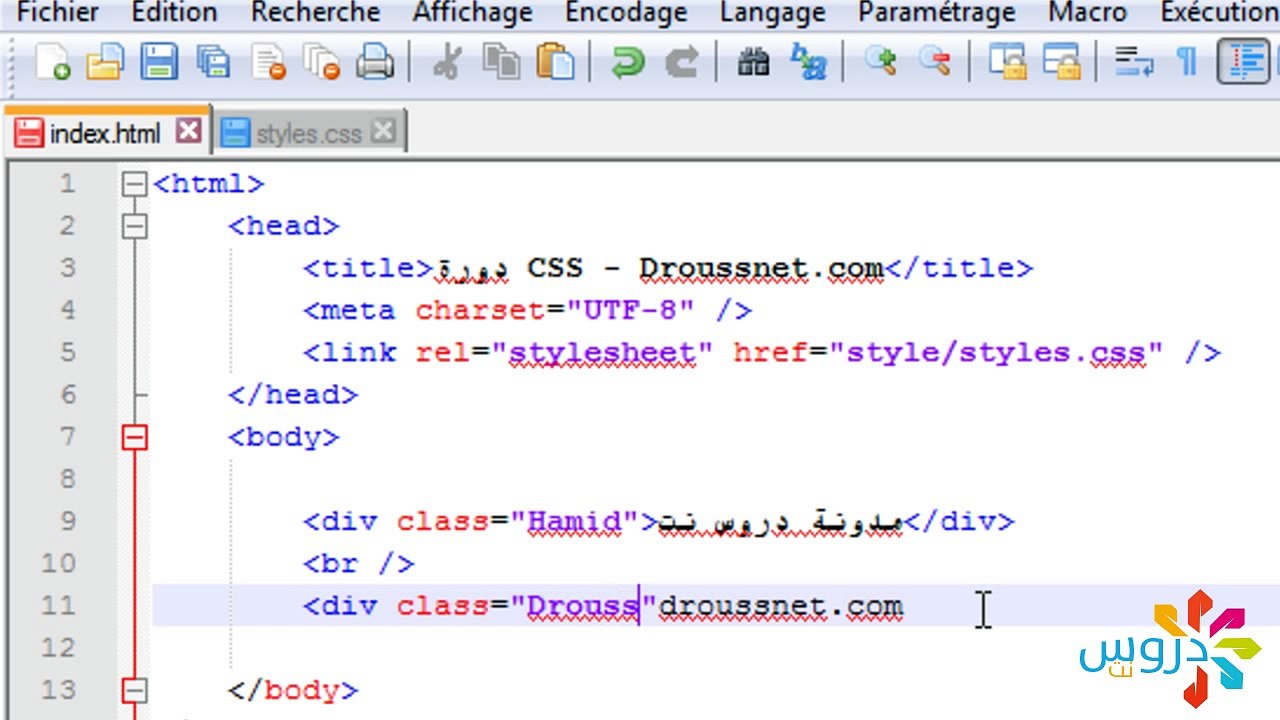Open the Langage menu
Screen dimensions: 1280x720
pyautogui.click(x=773, y=13)
